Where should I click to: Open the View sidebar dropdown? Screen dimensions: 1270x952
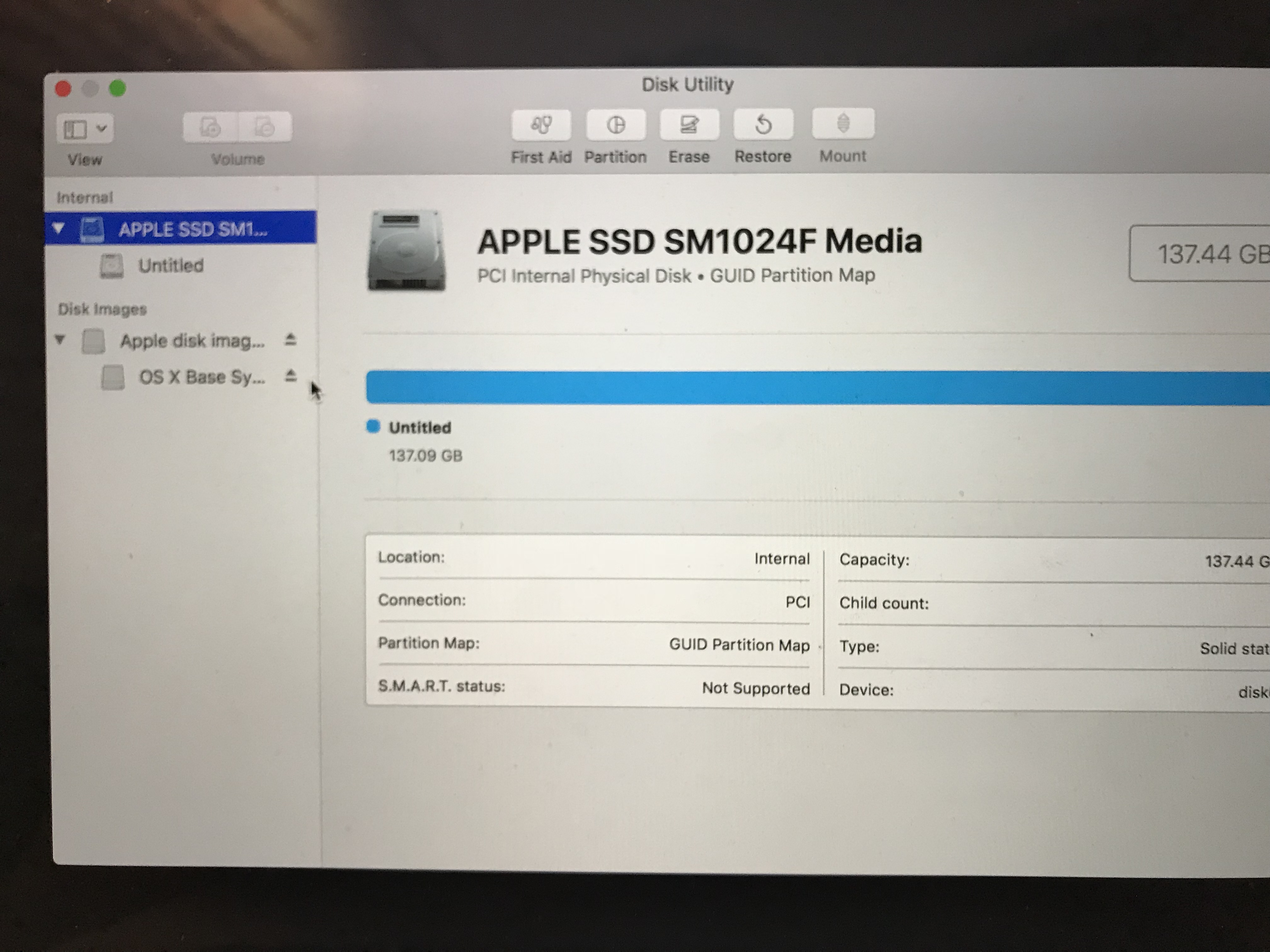(85, 128)
